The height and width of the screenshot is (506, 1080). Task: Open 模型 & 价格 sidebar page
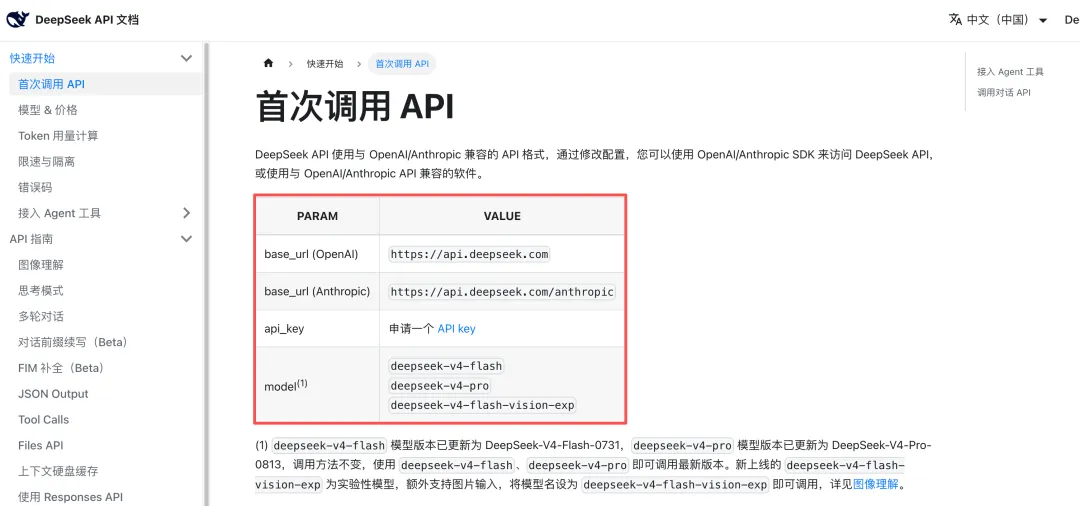click(48, 110)
